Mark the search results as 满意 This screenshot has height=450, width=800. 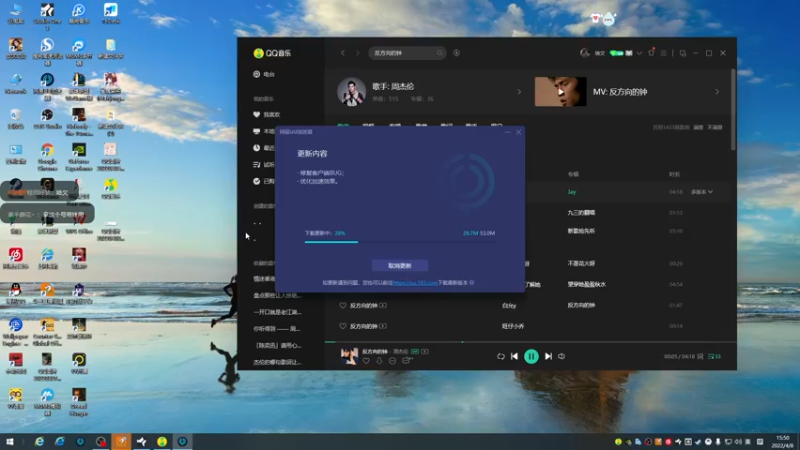698,128
